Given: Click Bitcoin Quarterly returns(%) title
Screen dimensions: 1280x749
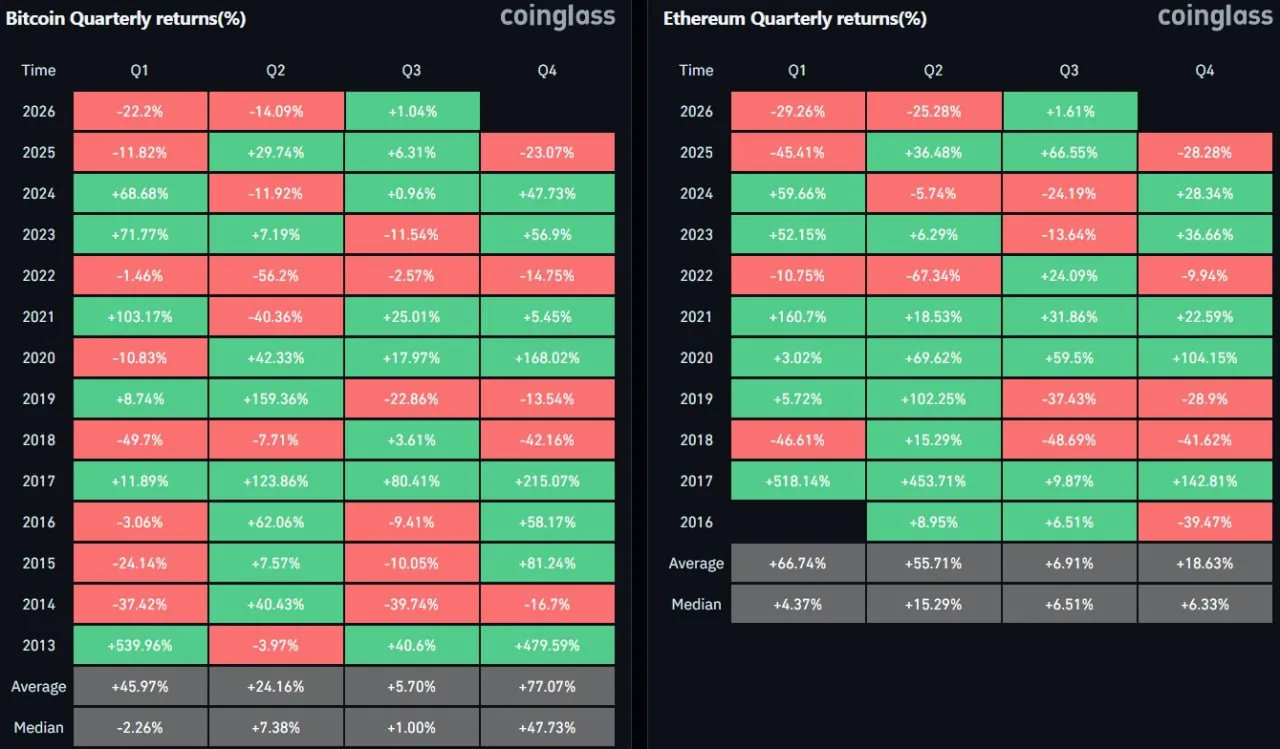Looking at the screenshot, I should tap(126, 18).
